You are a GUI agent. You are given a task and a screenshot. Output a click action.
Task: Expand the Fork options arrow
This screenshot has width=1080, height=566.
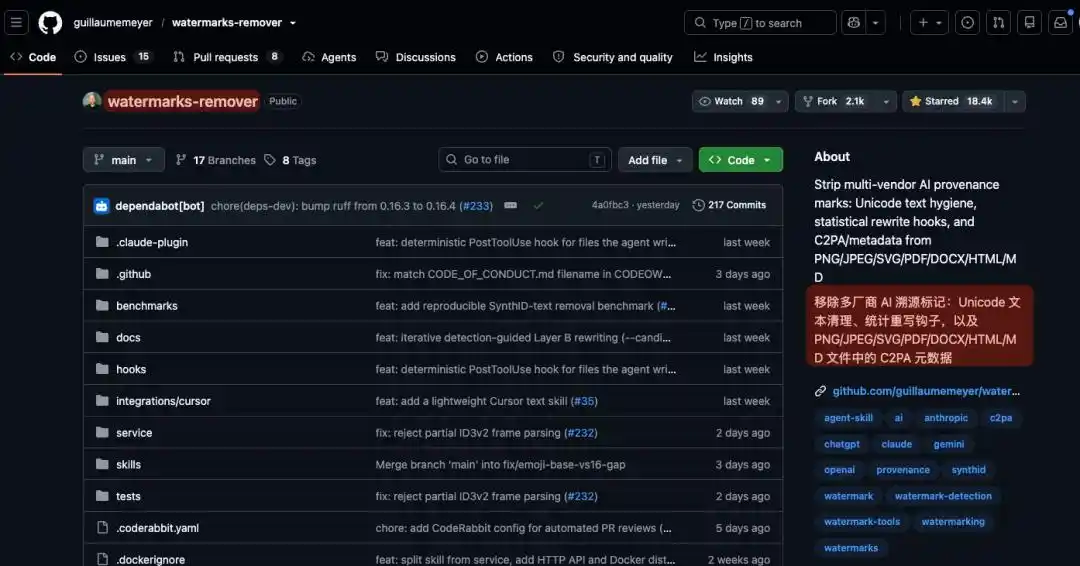click(886, 101)
